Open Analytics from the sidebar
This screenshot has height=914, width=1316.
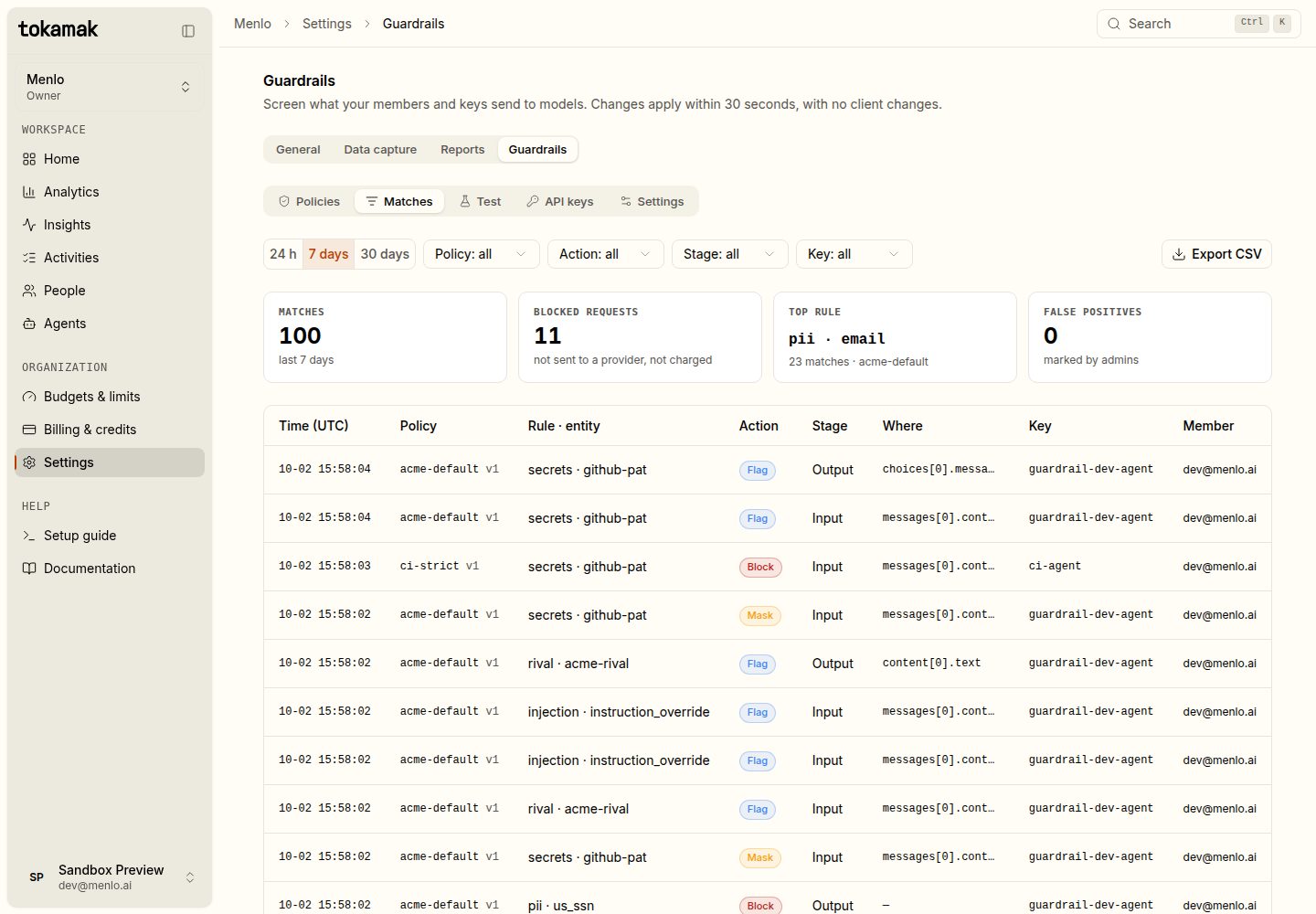coord(110,192)
